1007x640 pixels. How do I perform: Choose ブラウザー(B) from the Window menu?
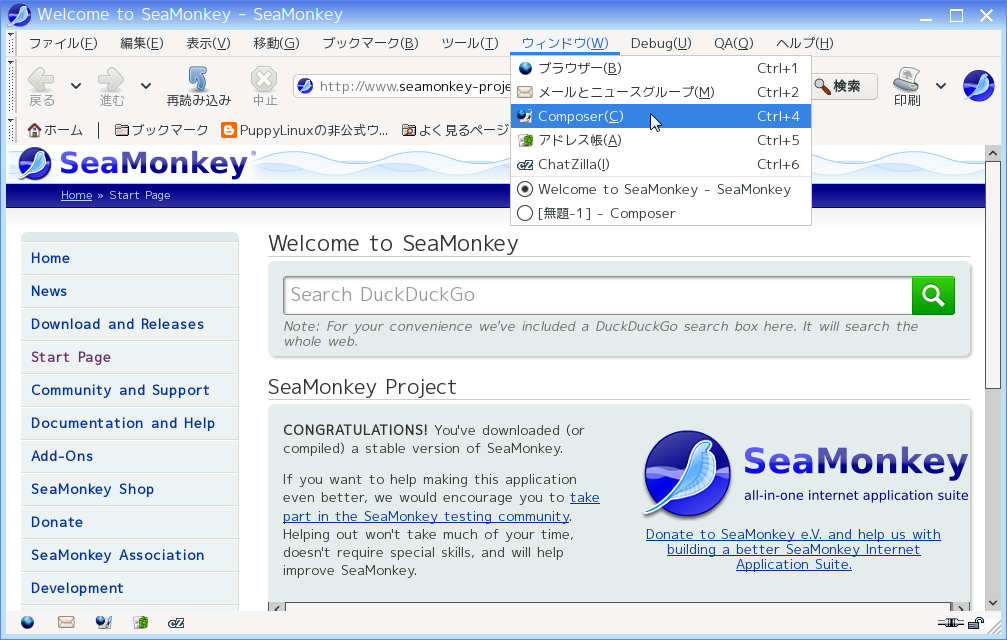(x=661, y=68)
